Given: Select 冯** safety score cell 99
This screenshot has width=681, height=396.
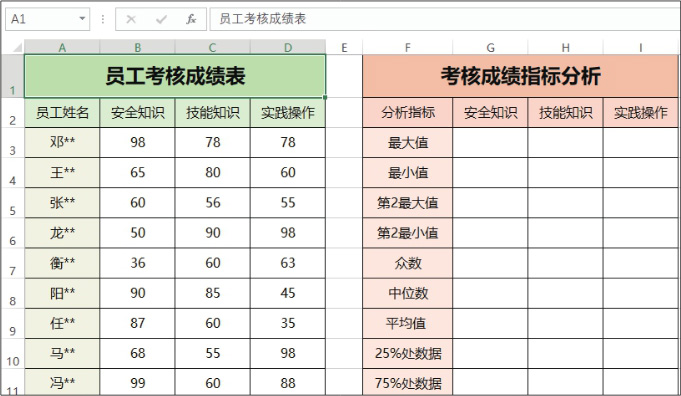Looking at the screenshot, I should (x=137, y=382).
